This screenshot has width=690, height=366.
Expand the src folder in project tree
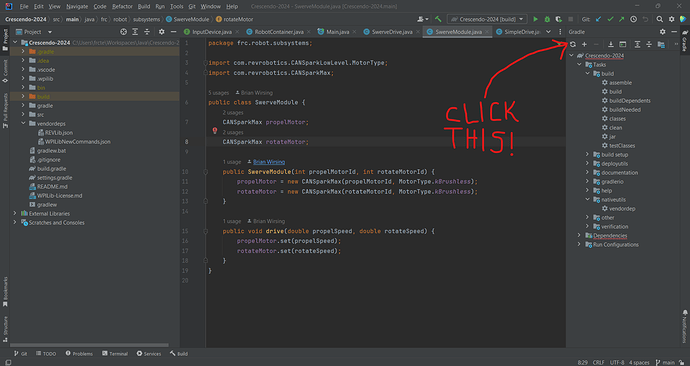click(x=23, y=114)
